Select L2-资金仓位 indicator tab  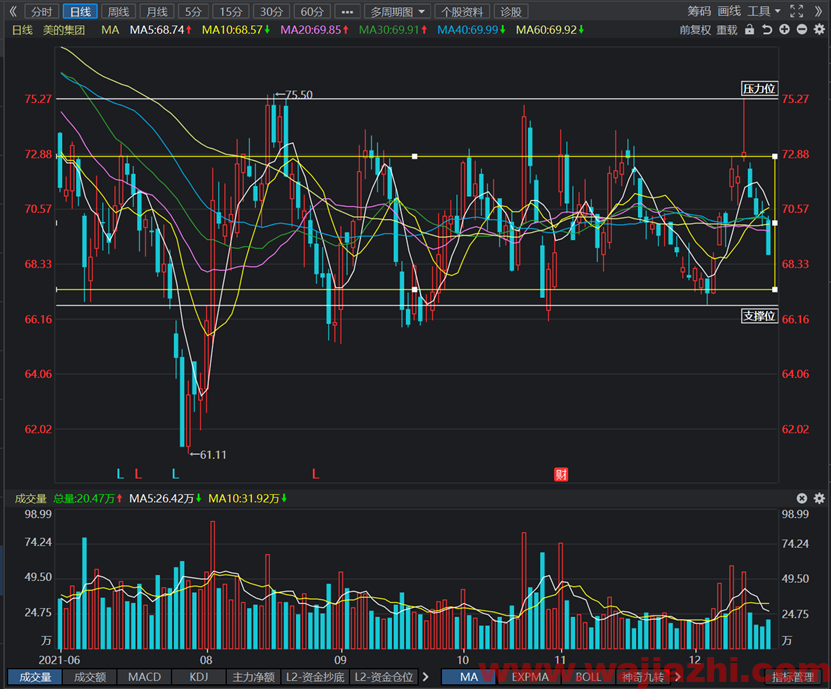[384, 677]
